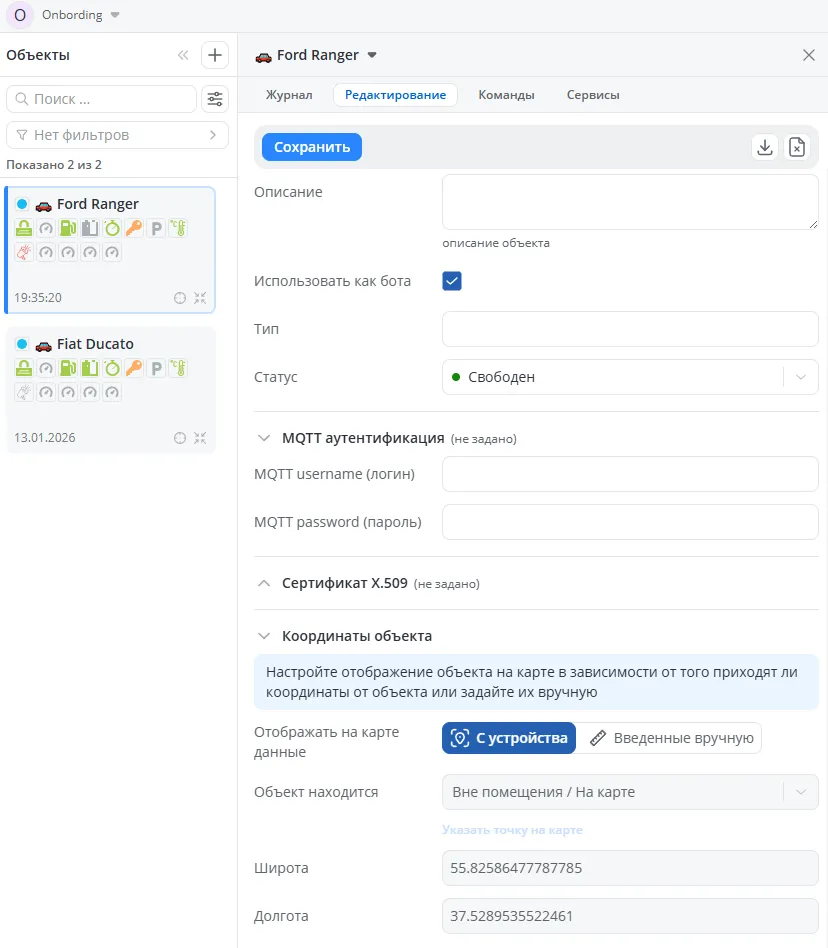
Task: Switch to Введенные вручную coordinates option
Action: coord(670,738)
